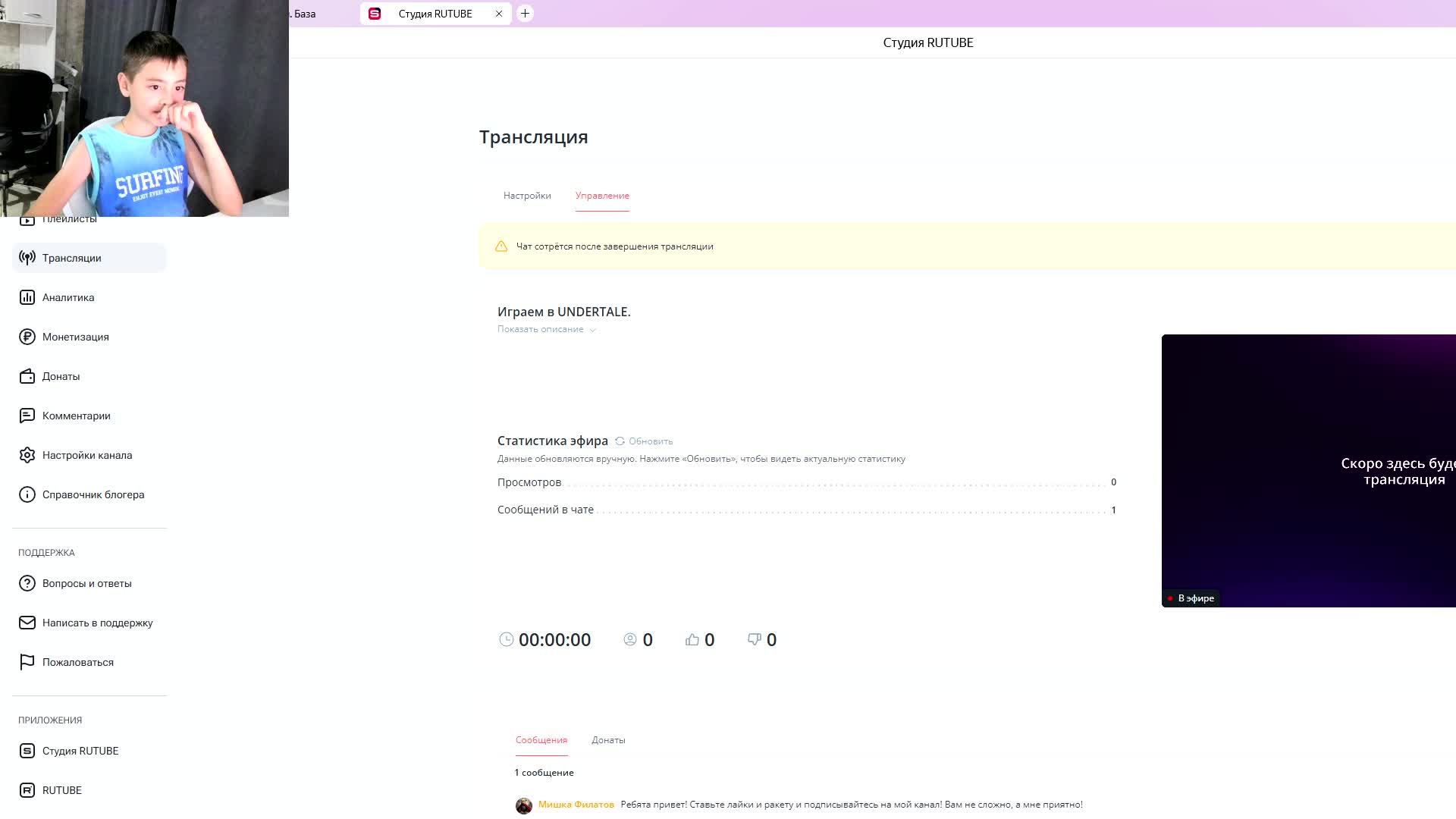Click the RUTUBE app icon in sidebar
Viewport: 1456px width, 819px height.
click(x=27, y=790)
